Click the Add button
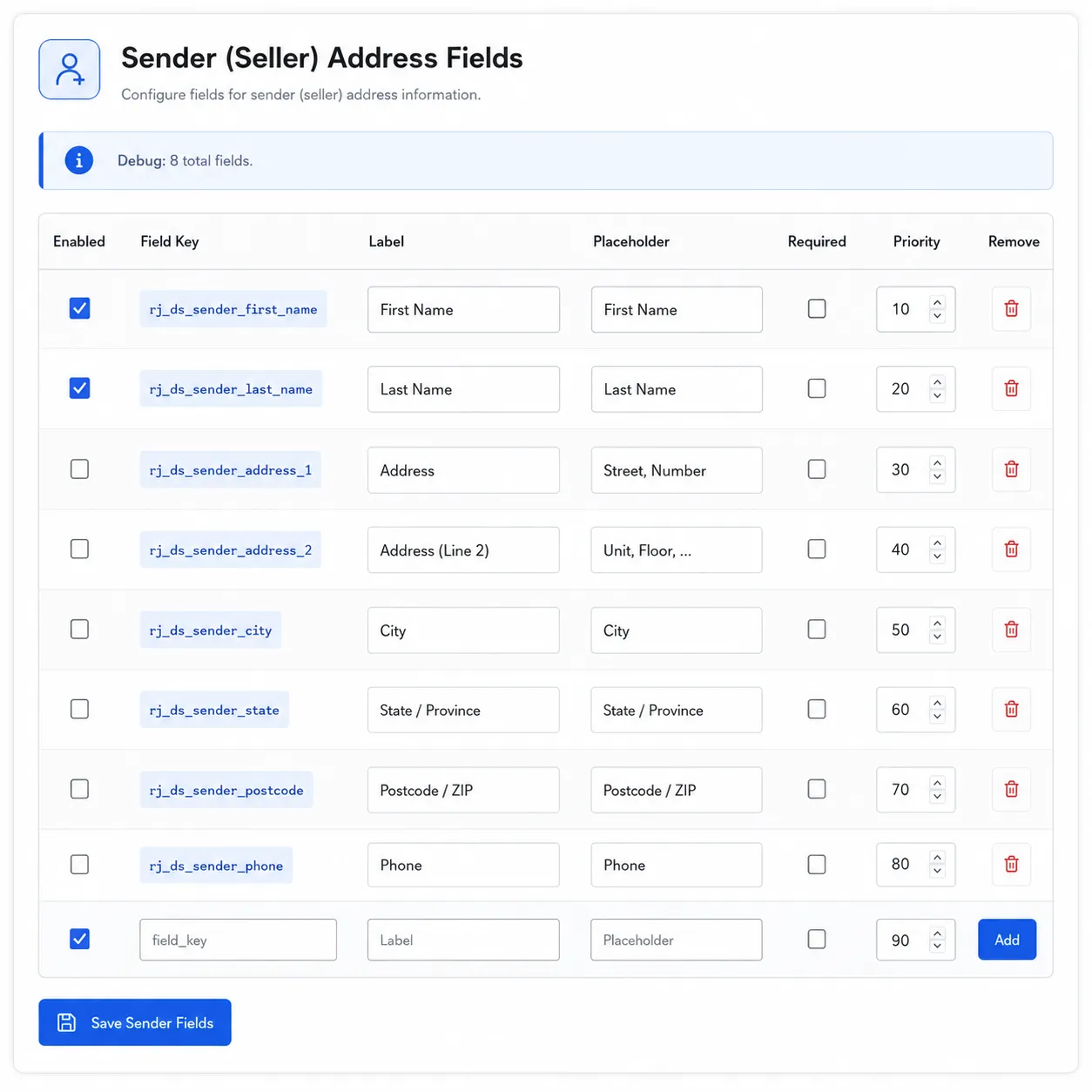Screen dimensions: 1092x1092 tap(1007, 940)
